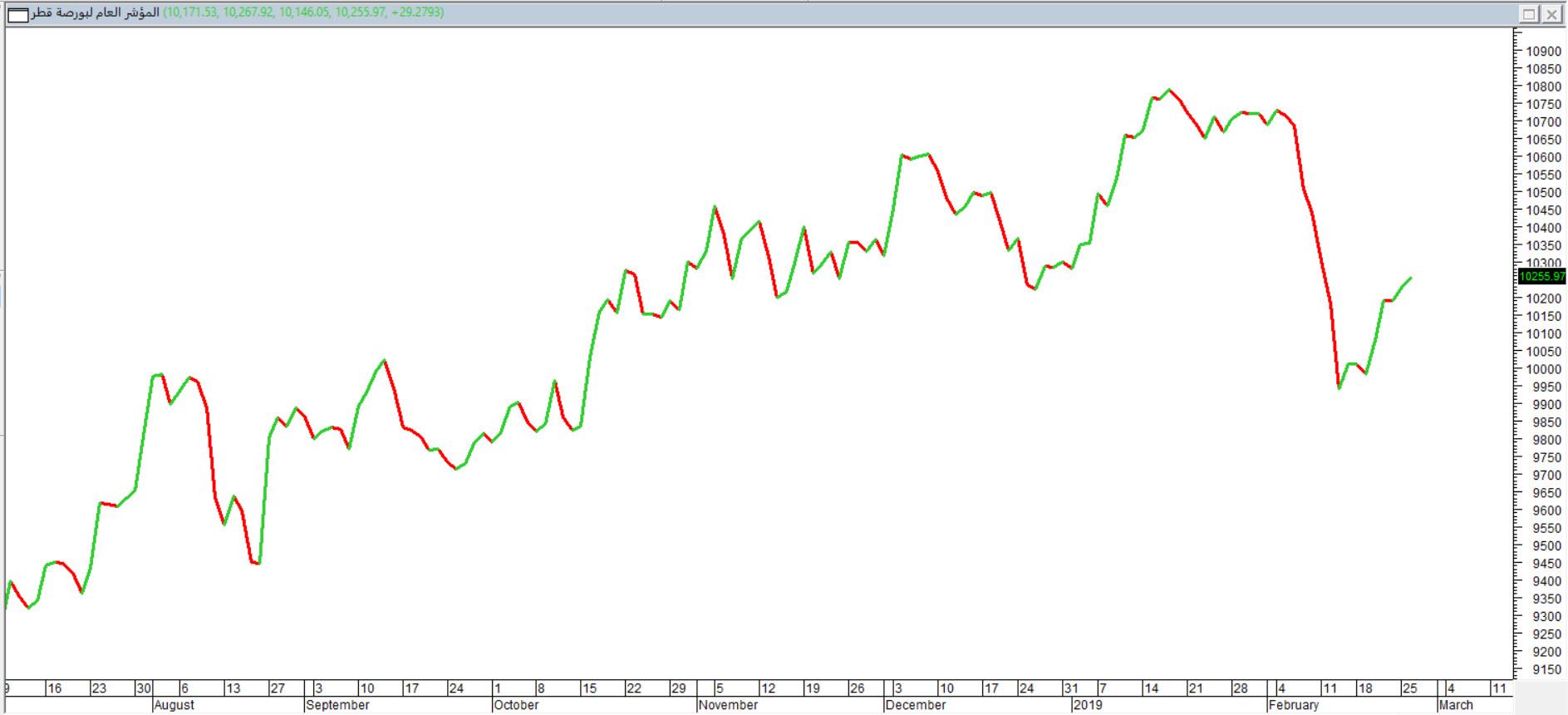1568x715 pixels.
Task: Click the 10800 price axis label
Action: (1543, 87)
